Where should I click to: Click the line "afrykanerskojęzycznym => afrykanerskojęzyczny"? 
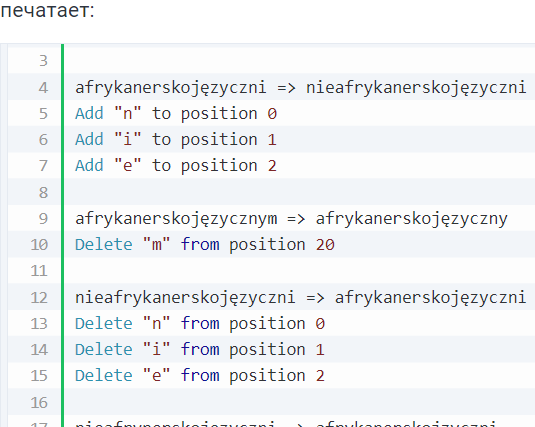pos(291,219)
